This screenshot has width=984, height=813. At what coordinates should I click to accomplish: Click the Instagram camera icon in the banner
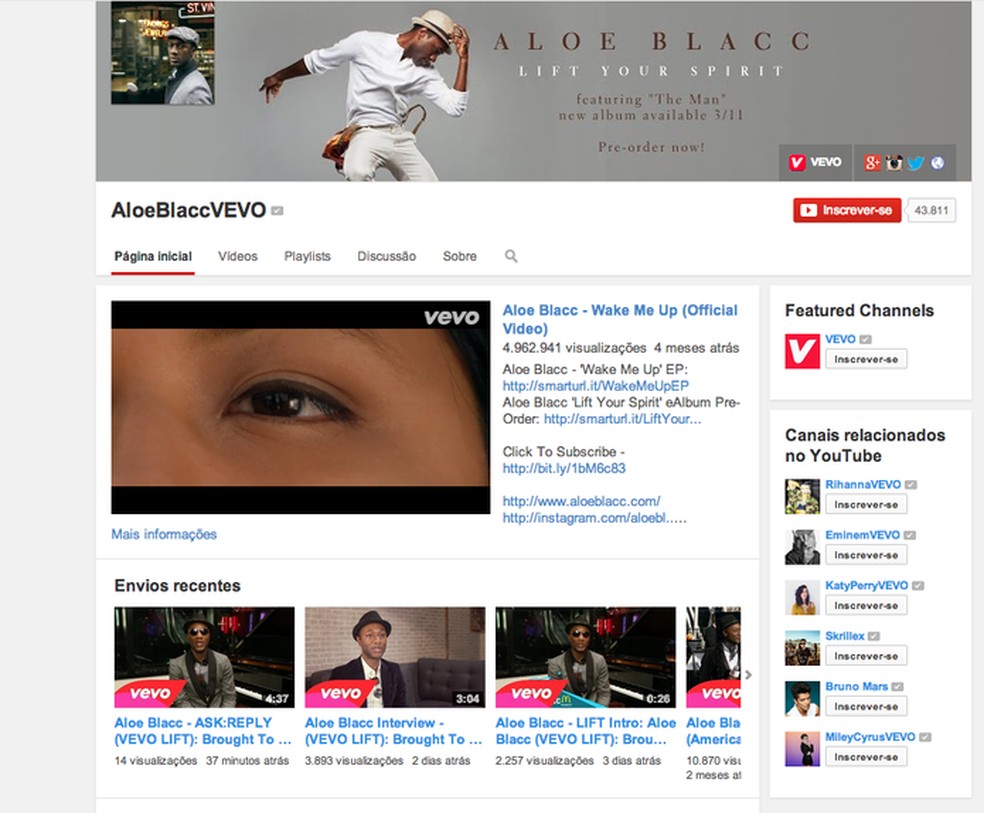click(x=893, y=162)
